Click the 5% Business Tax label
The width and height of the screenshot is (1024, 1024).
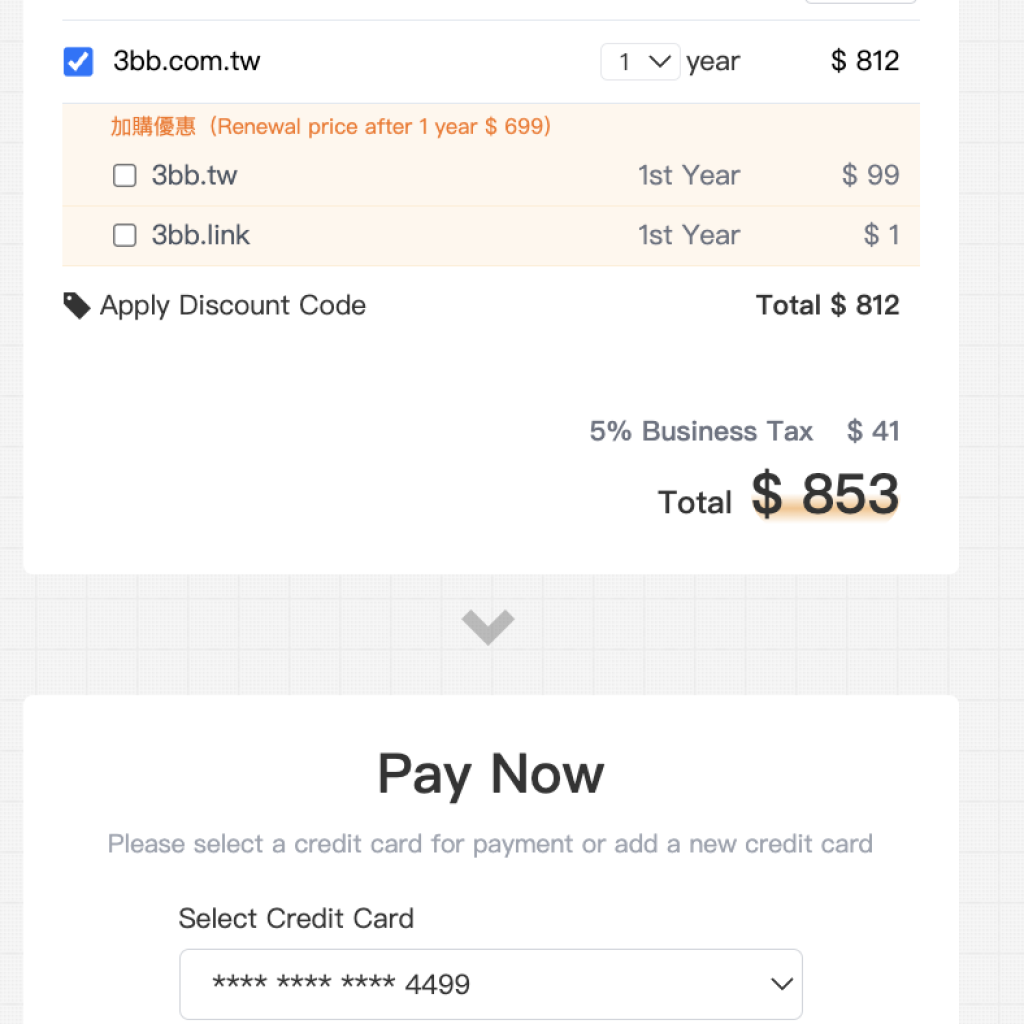pos(701,431)
